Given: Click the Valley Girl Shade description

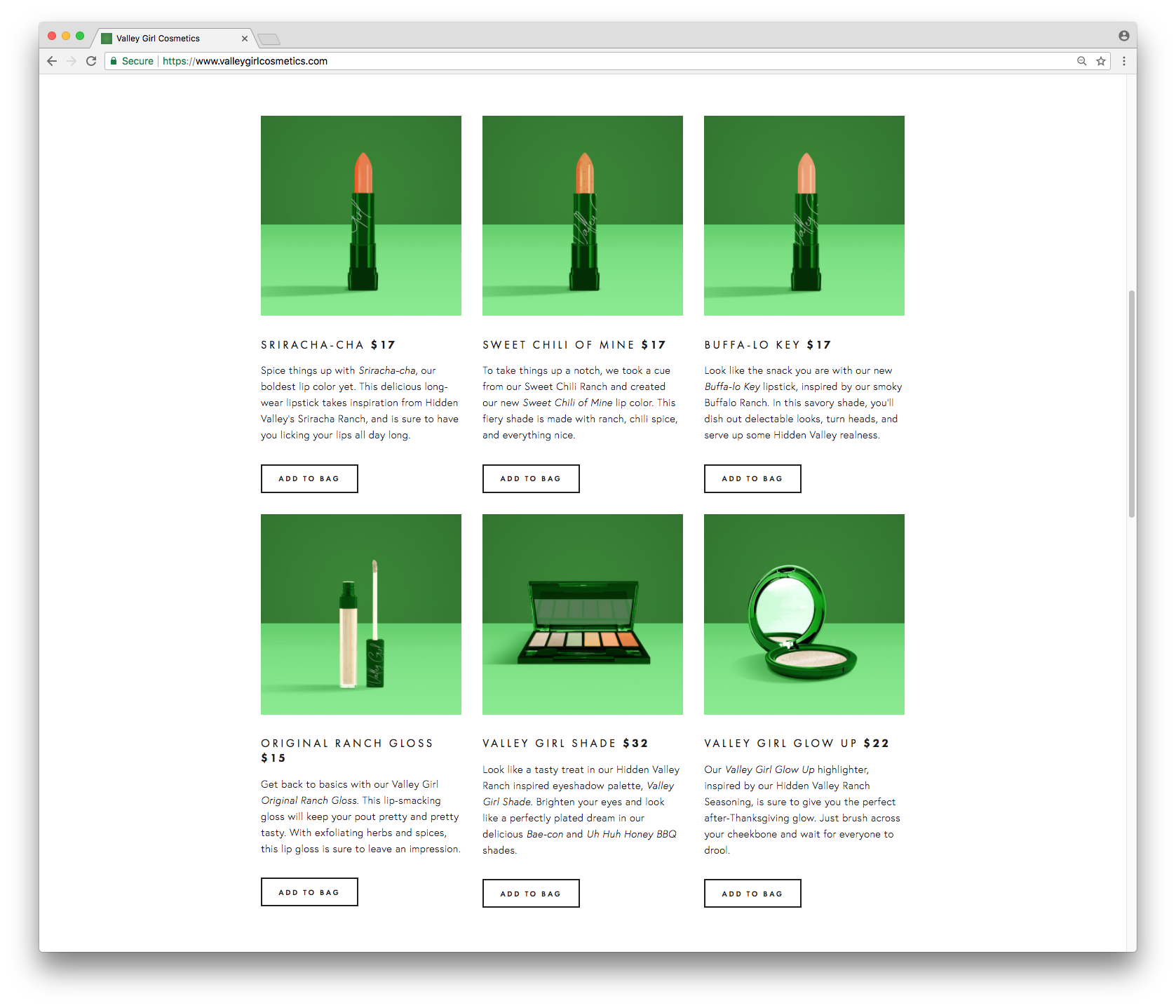Looking at the screenshot, I should tap(581, 809).
